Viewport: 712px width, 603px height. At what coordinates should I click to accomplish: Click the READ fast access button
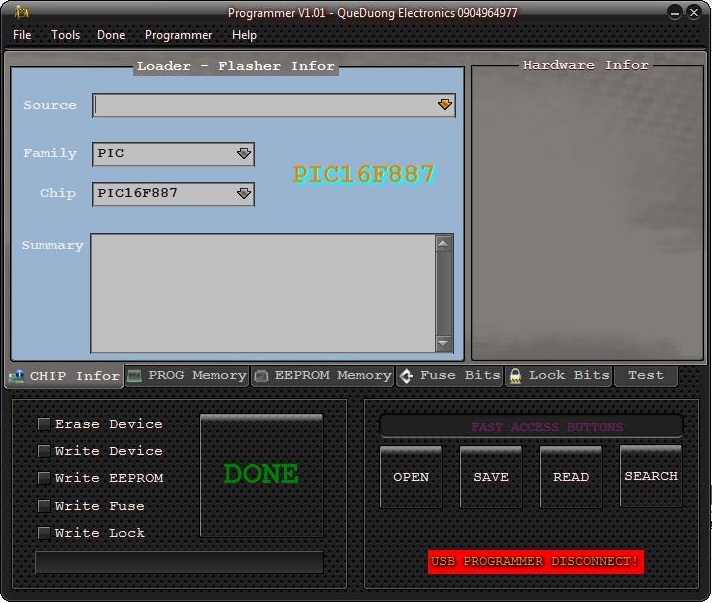pyautogui.click(x=571, y=477)
